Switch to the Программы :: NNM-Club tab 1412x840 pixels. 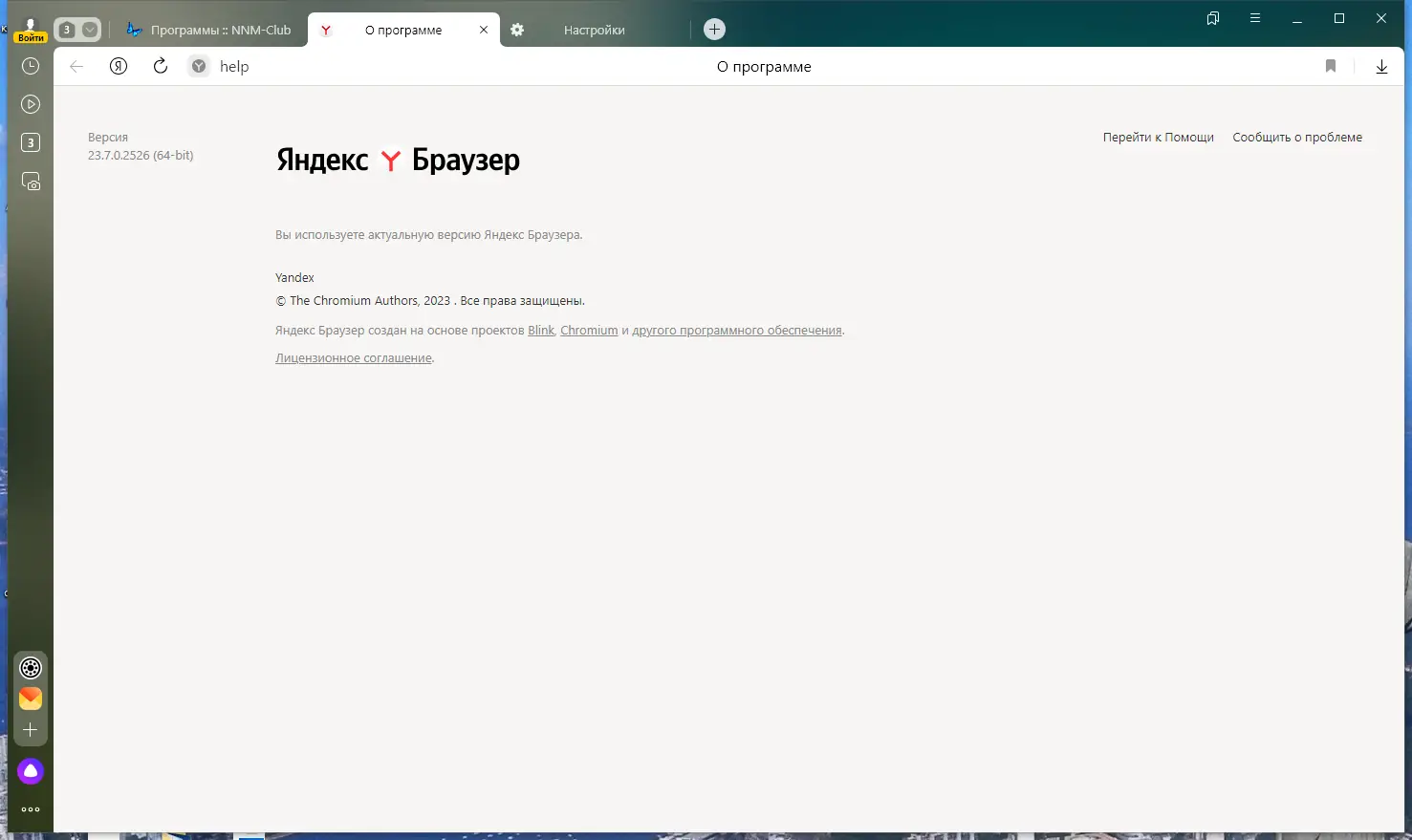(x=209, y=30)
